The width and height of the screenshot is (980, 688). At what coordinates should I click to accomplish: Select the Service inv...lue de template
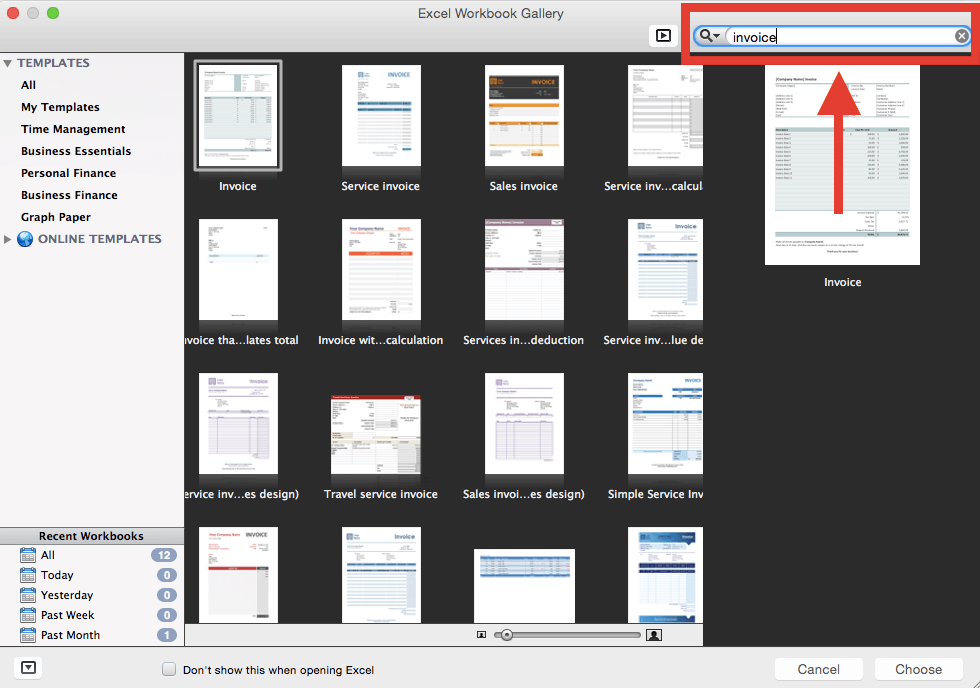(665, 269)
